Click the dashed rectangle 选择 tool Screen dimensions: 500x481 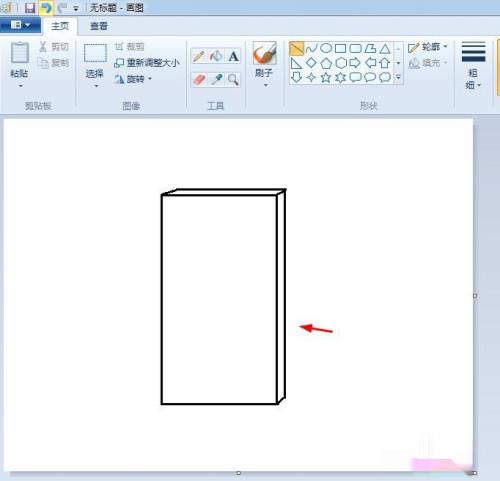[95, 53]
